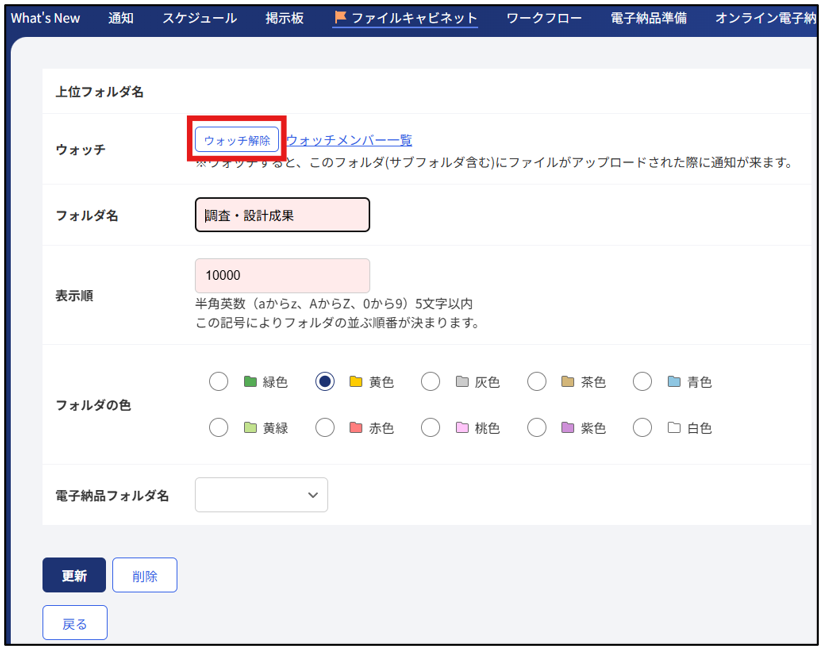Click the 黄緑 color label
The height and width of the screenshot is (648, 822).
(275, 428)
